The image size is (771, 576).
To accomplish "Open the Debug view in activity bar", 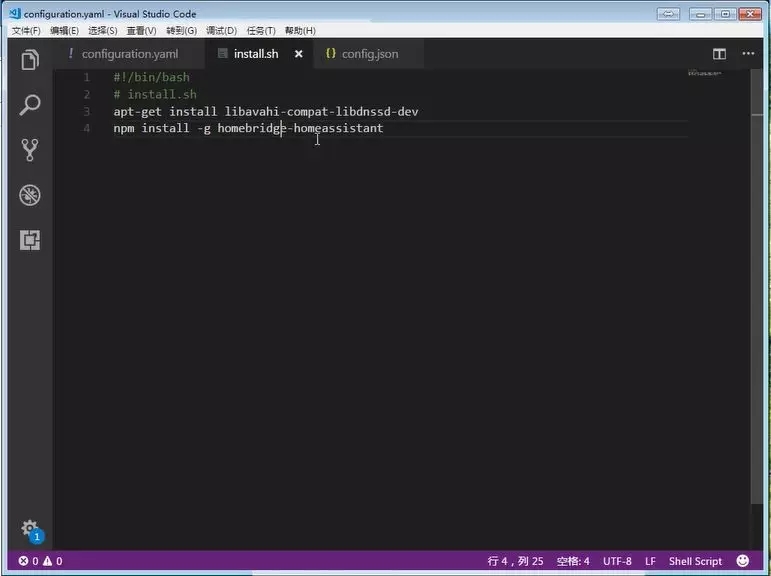I will tap(30, 195).
